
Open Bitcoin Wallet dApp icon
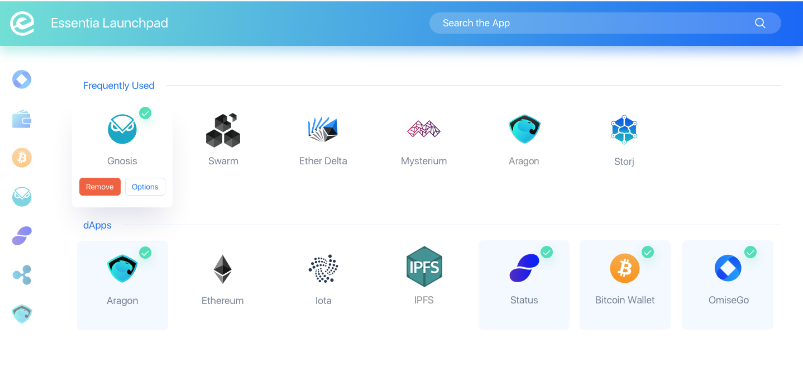pos(624,268)
